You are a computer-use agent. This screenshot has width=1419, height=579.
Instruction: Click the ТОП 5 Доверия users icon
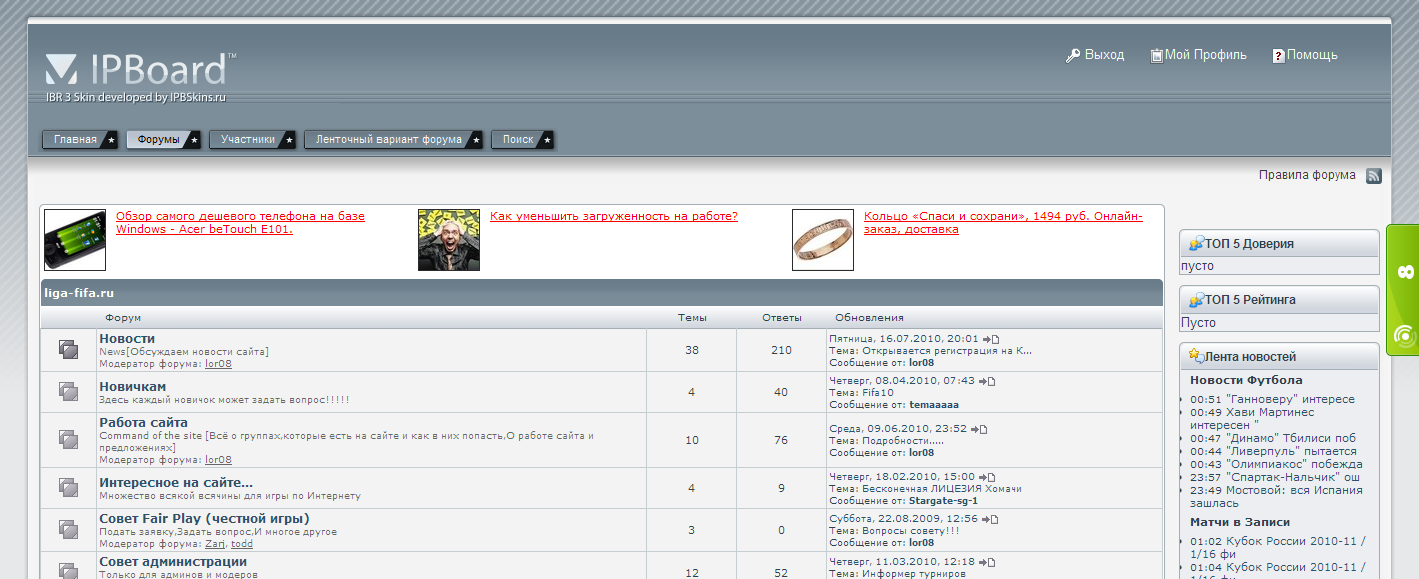pyautogui.click(x=1195, y=243)
